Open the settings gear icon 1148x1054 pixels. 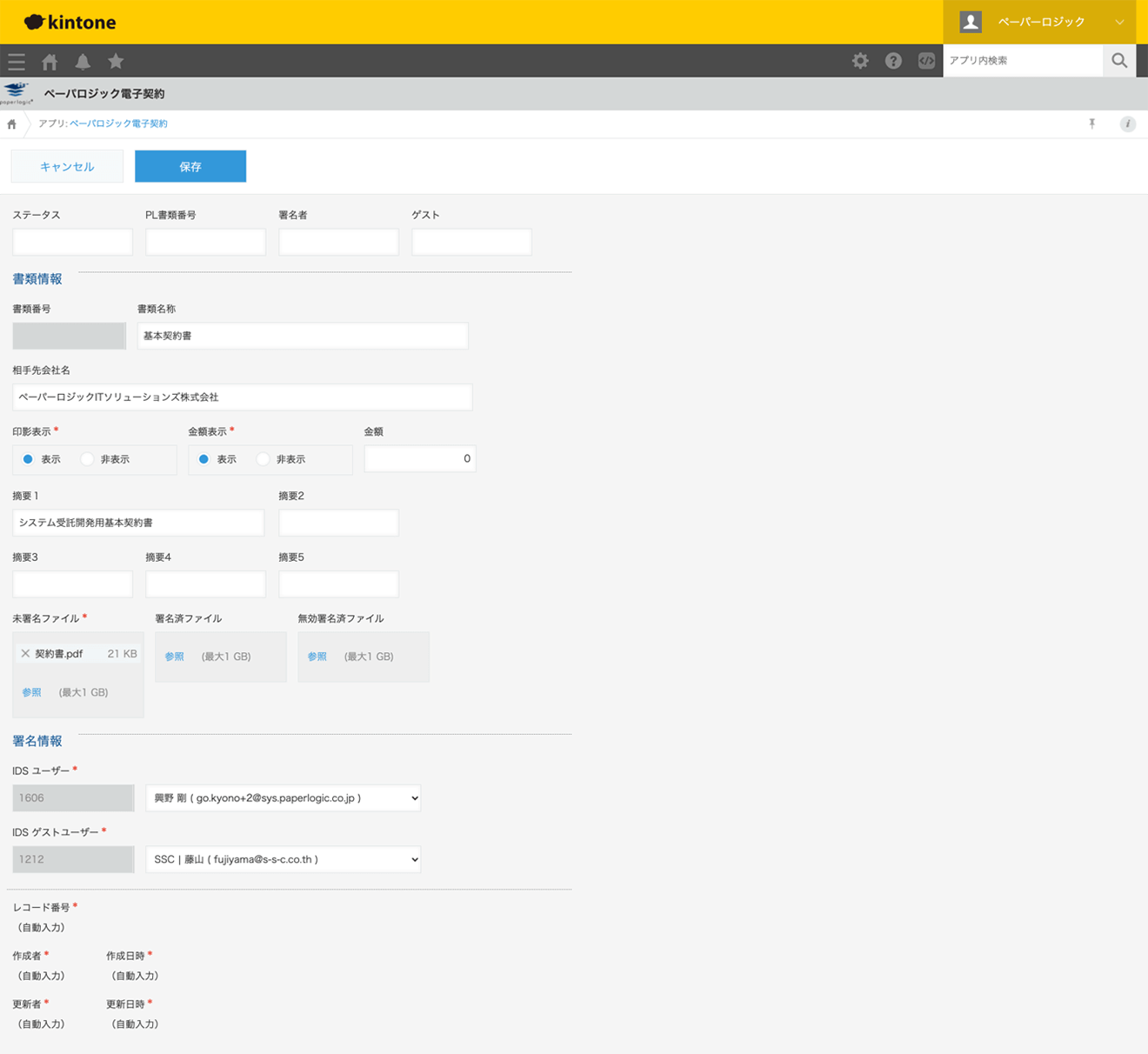click(860, 61)
